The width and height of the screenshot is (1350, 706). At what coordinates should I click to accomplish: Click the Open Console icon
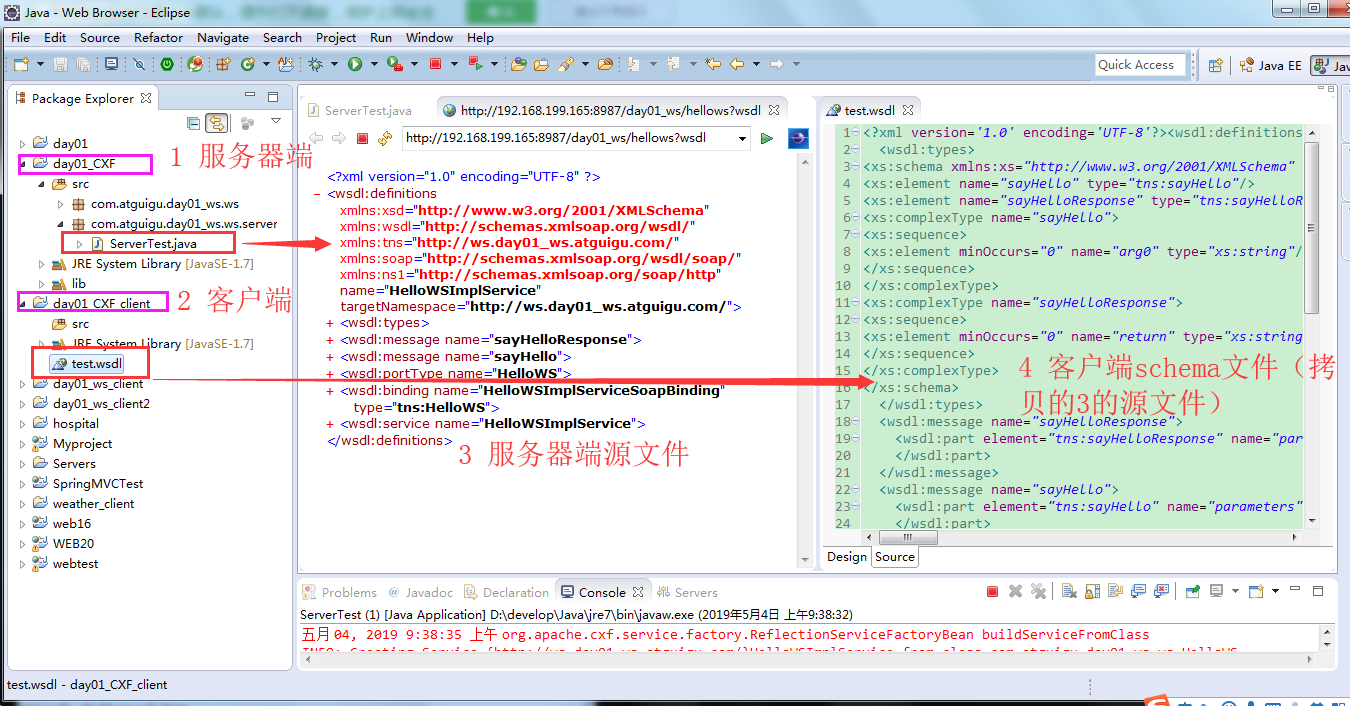tap(1255, 592)
